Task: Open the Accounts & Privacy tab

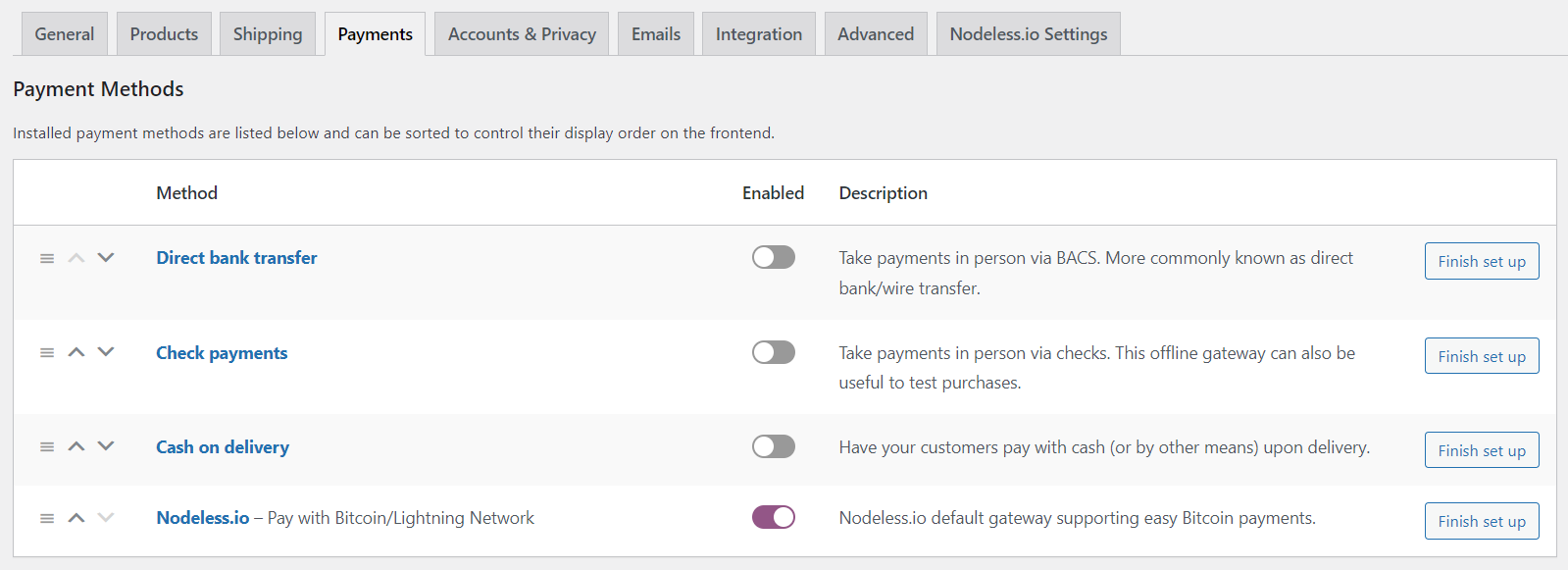Action: (x=522, y=34)
